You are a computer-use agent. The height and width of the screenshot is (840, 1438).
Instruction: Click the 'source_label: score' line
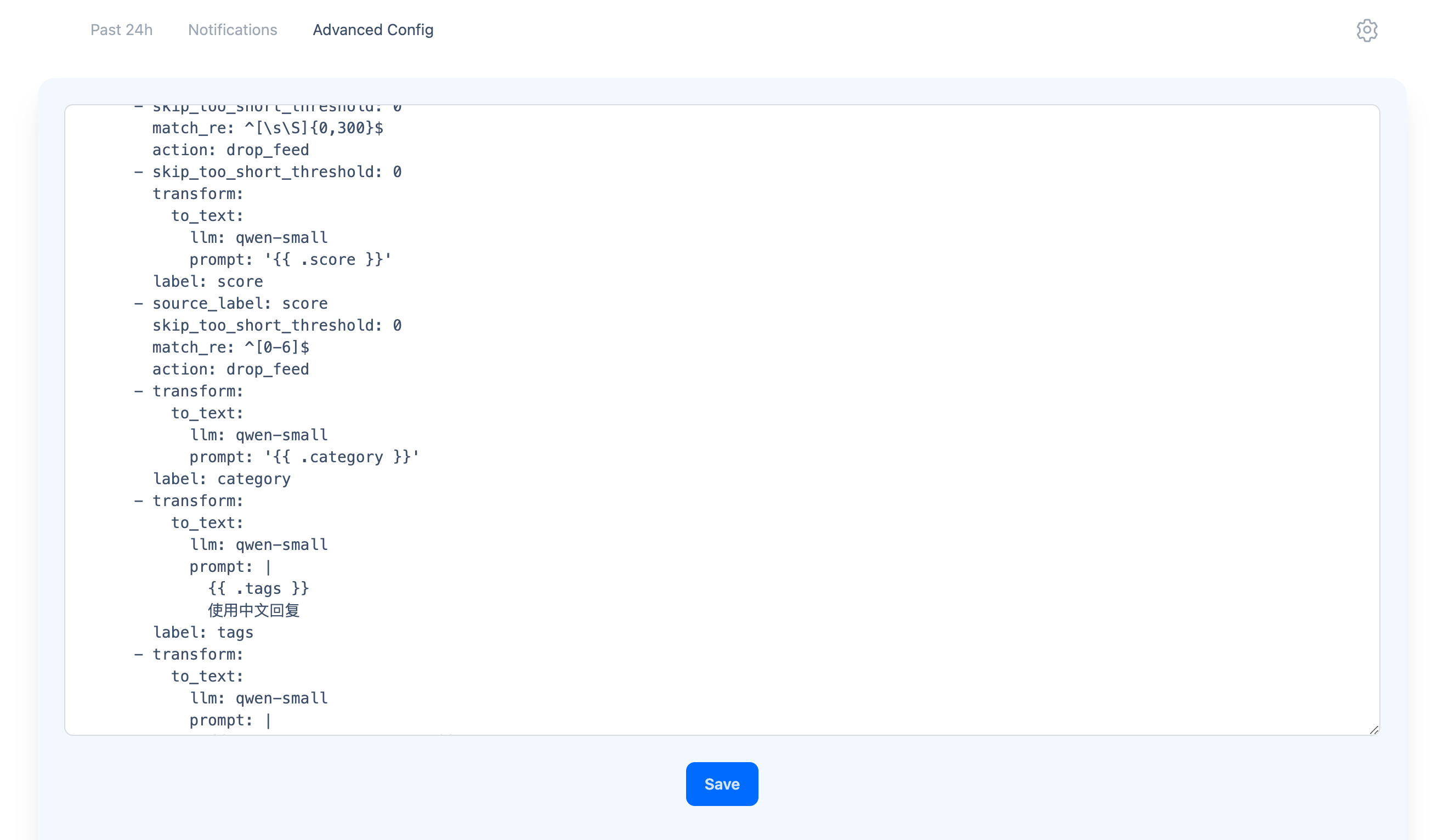click(x=240, y=303)
